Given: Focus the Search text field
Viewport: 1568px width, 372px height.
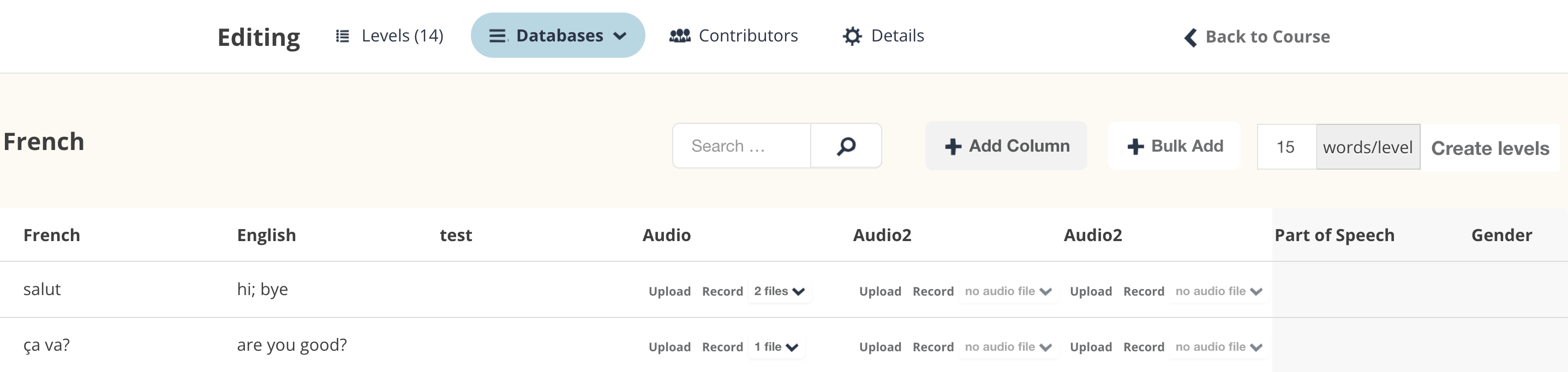Looking at the screenshot, I should click(741, 146).
